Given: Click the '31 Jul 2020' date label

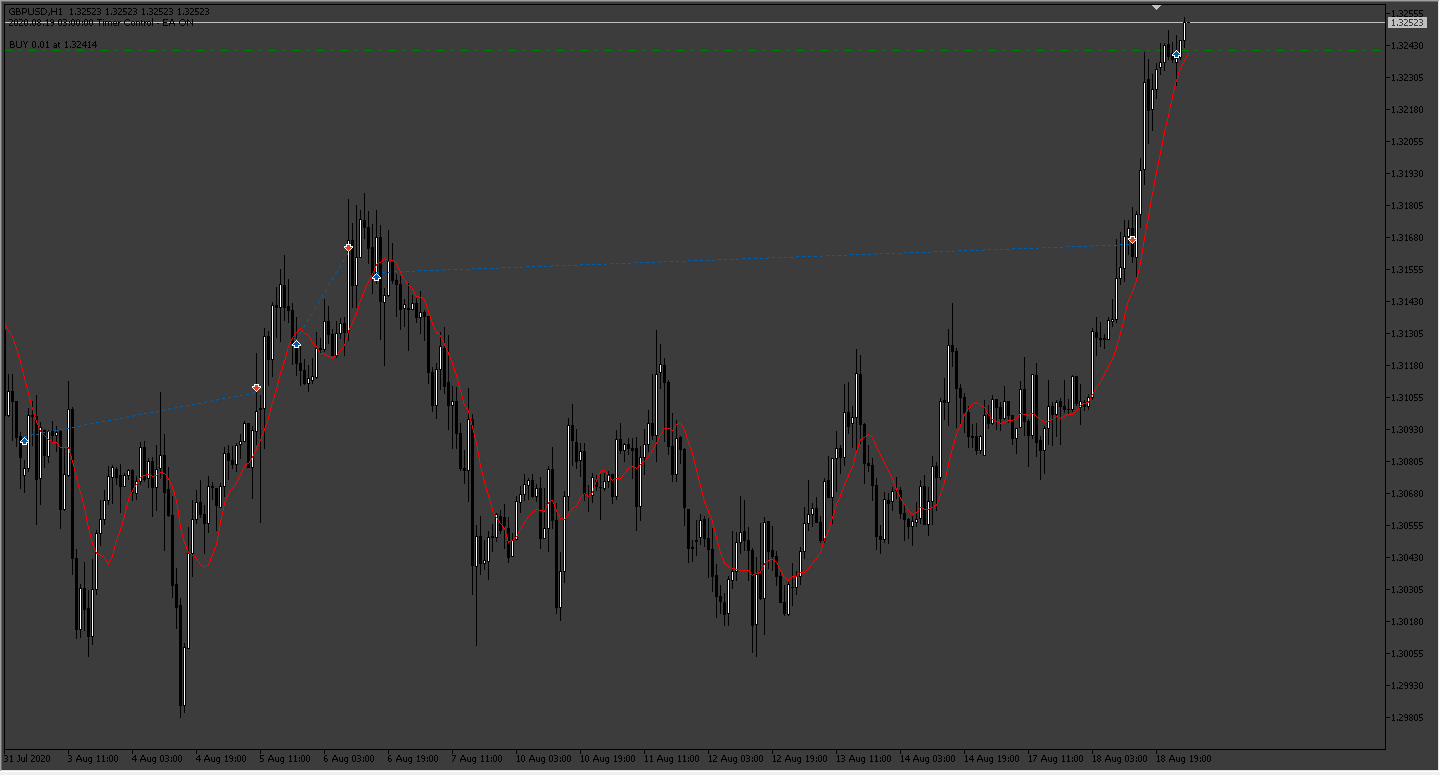Looking at the screenshot, I should click(27, 759).
